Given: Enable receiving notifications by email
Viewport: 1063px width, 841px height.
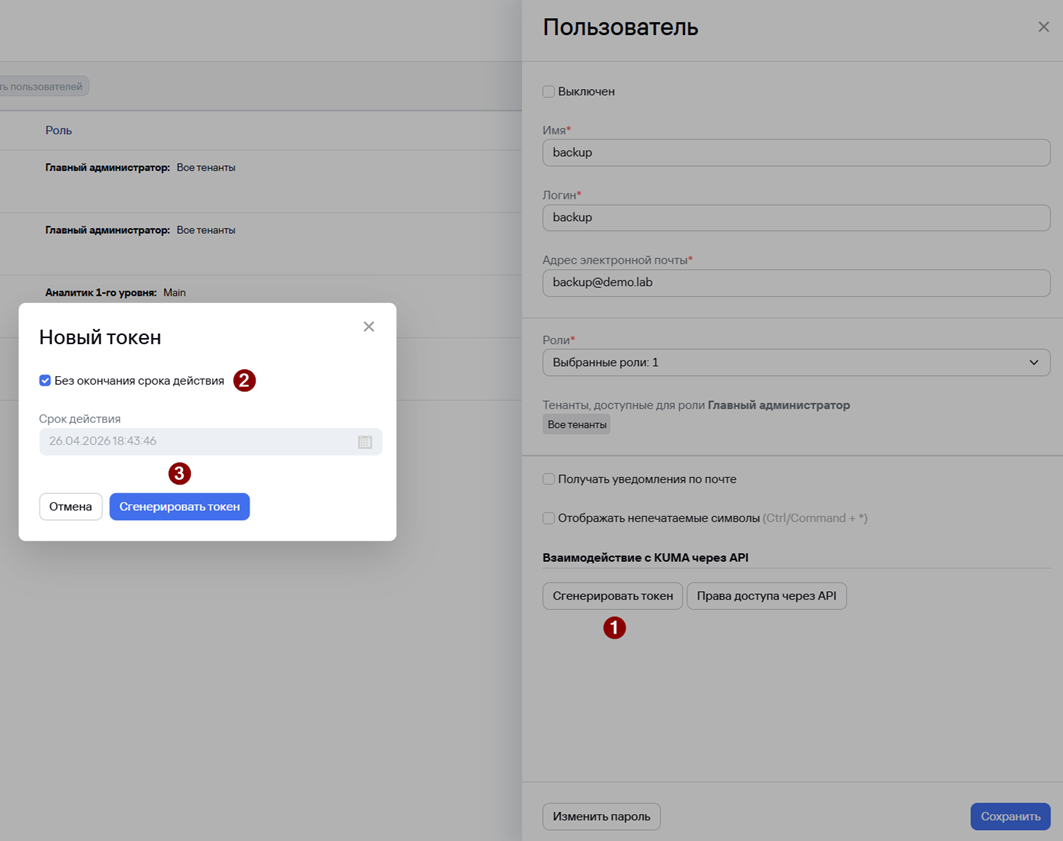Looking at the screenshot, I should tap(548, 479).
